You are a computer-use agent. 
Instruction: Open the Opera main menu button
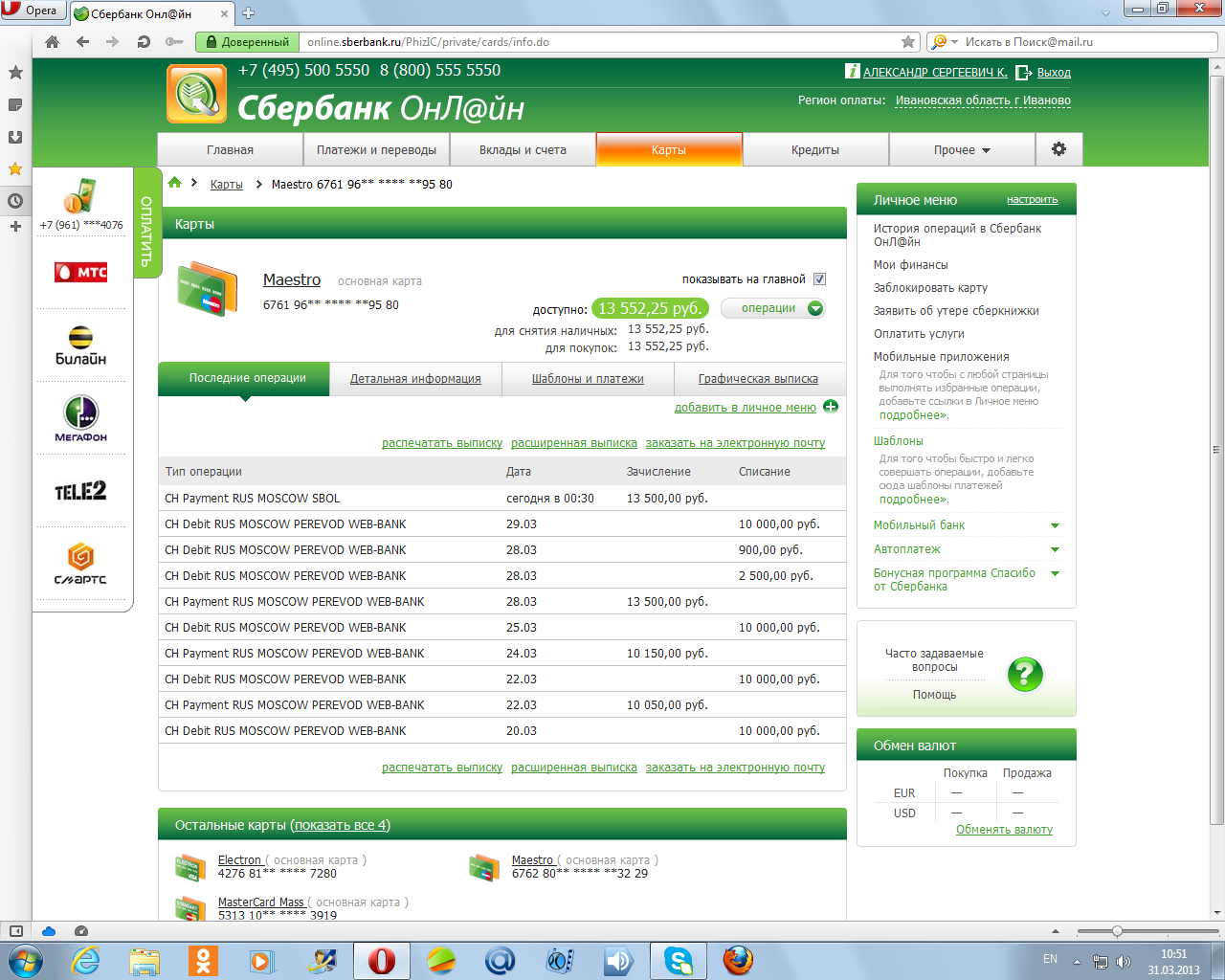coord(33,11)
